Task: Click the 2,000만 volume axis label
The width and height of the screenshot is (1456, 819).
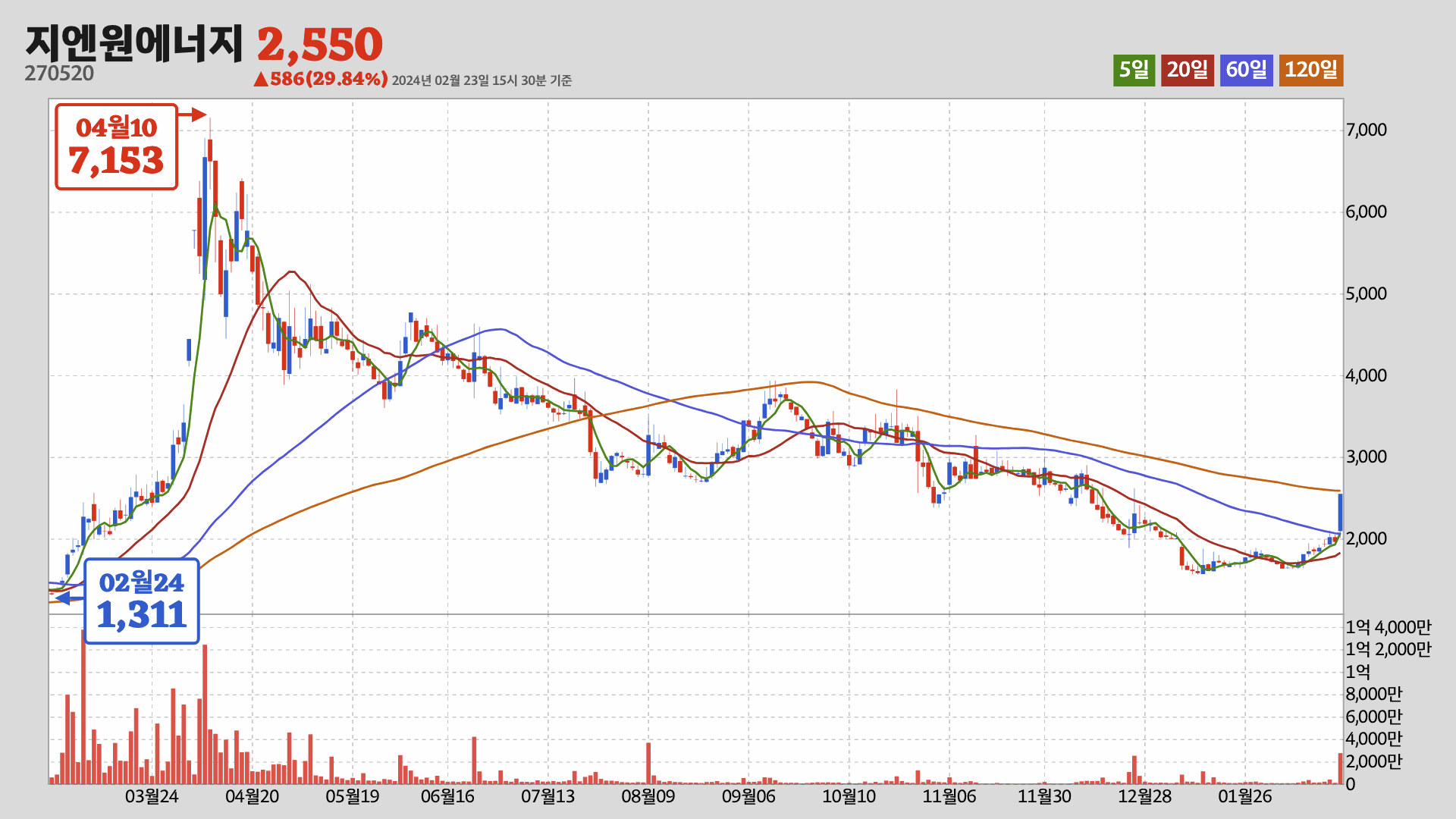Action: coord(1374,761)
